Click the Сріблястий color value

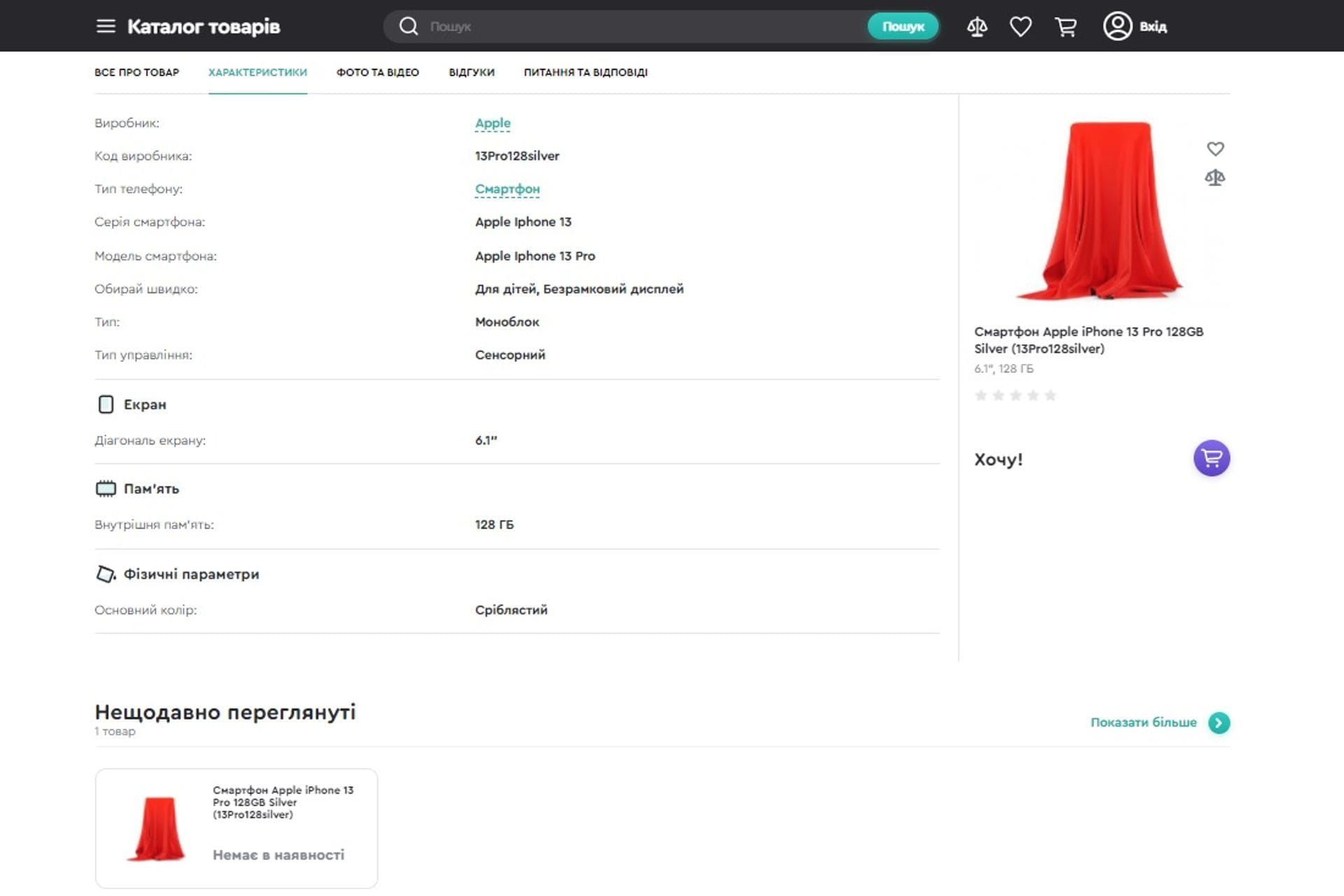click(511, 610)
